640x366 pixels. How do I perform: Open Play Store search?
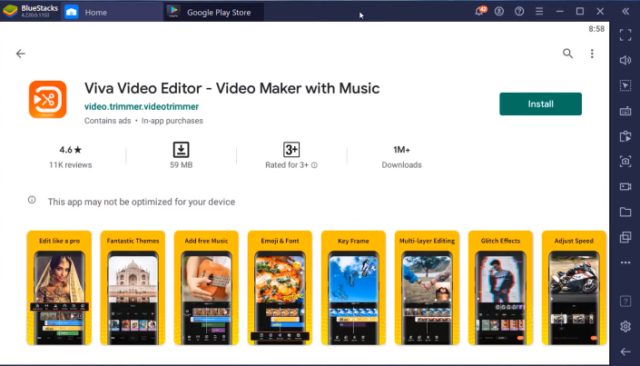coord(567,53)
